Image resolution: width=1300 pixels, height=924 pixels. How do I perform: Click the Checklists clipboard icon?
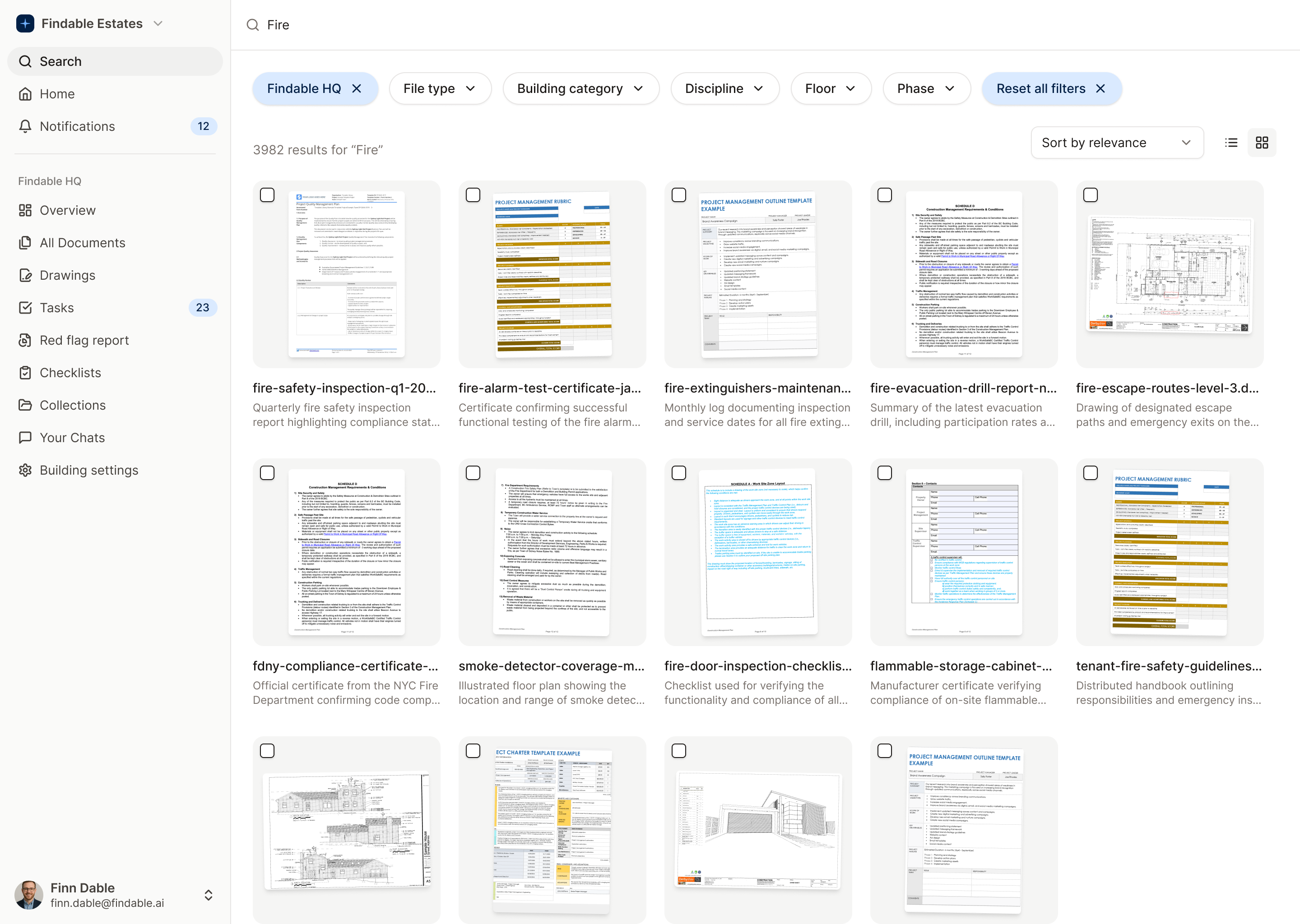click(25, 373)
